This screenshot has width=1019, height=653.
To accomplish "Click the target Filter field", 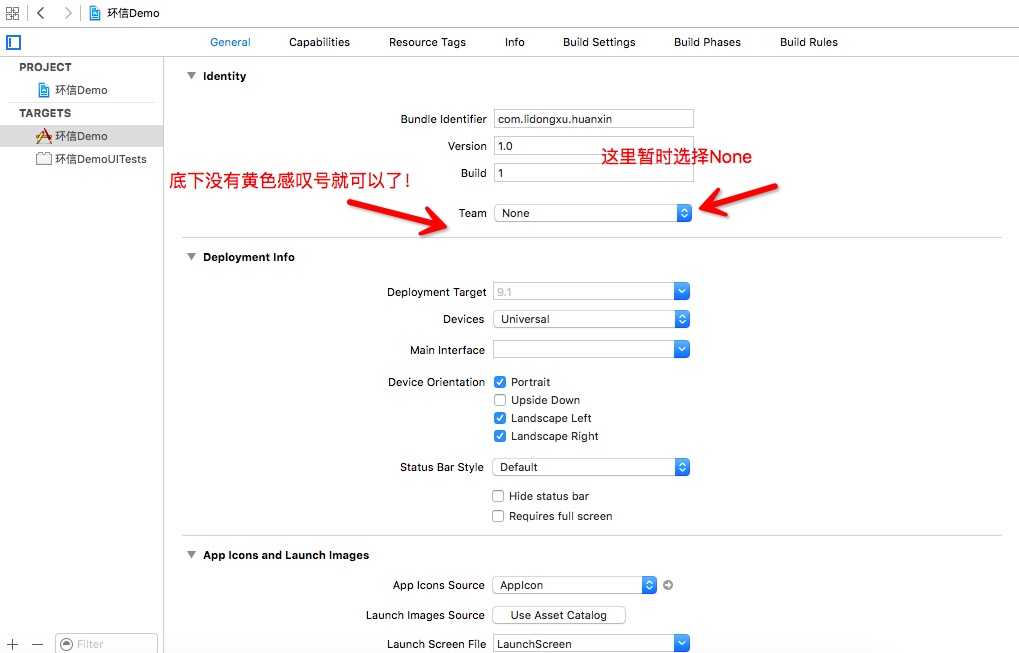I will pyautogui.click(x=107, y=644).
